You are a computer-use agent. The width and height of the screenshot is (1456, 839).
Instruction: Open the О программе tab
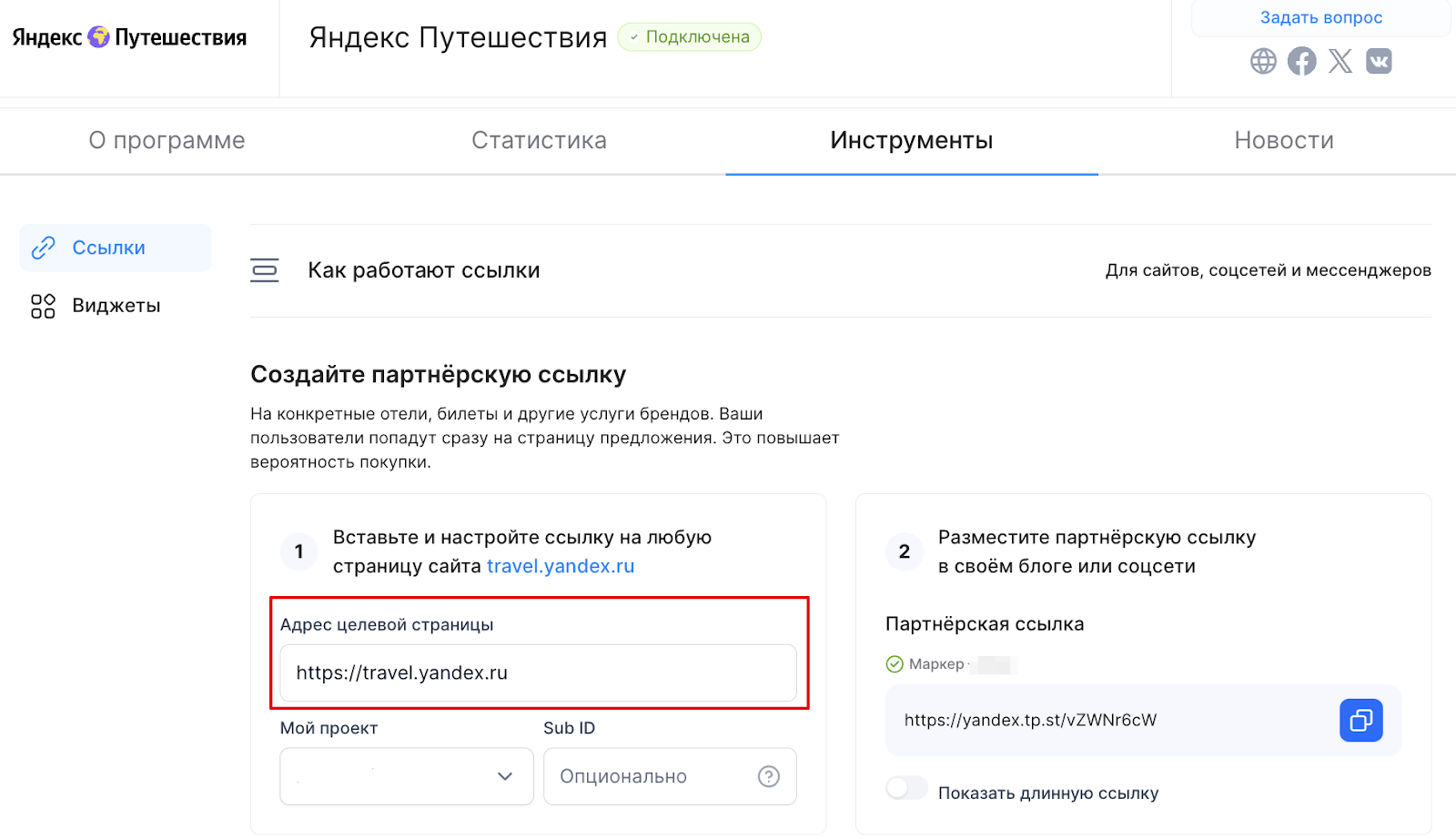click(167, 140)
